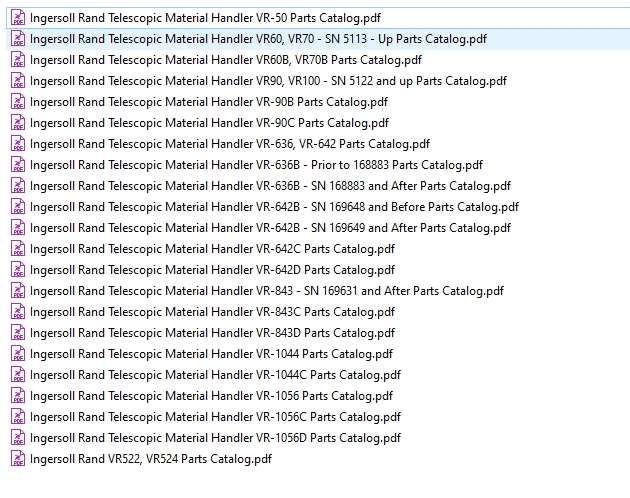Select file name VR-642C Parts Catalog.pdf
This screenshot has height=498, width=630.
tap(213, 249)
